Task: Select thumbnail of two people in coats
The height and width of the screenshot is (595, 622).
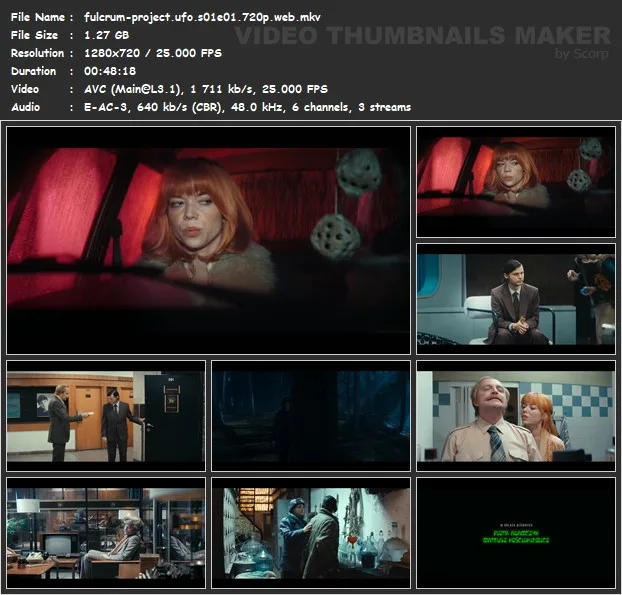Action: [x=311, y=533]
